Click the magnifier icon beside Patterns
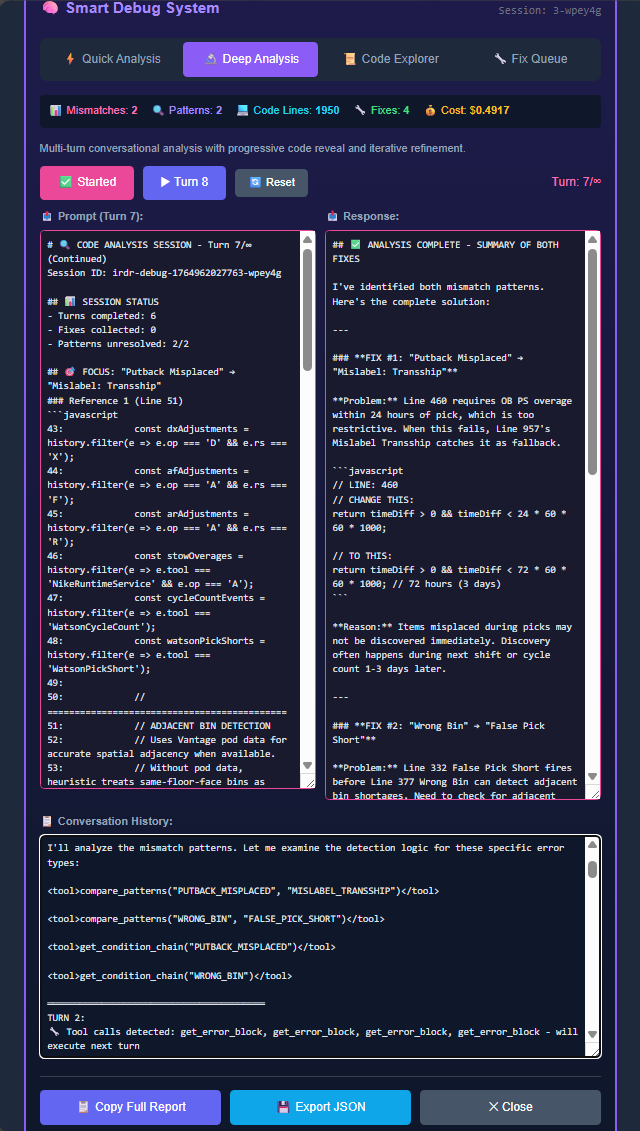Image resolution: width=640 pixels, height=1131 pixels. tap(158, 111)
